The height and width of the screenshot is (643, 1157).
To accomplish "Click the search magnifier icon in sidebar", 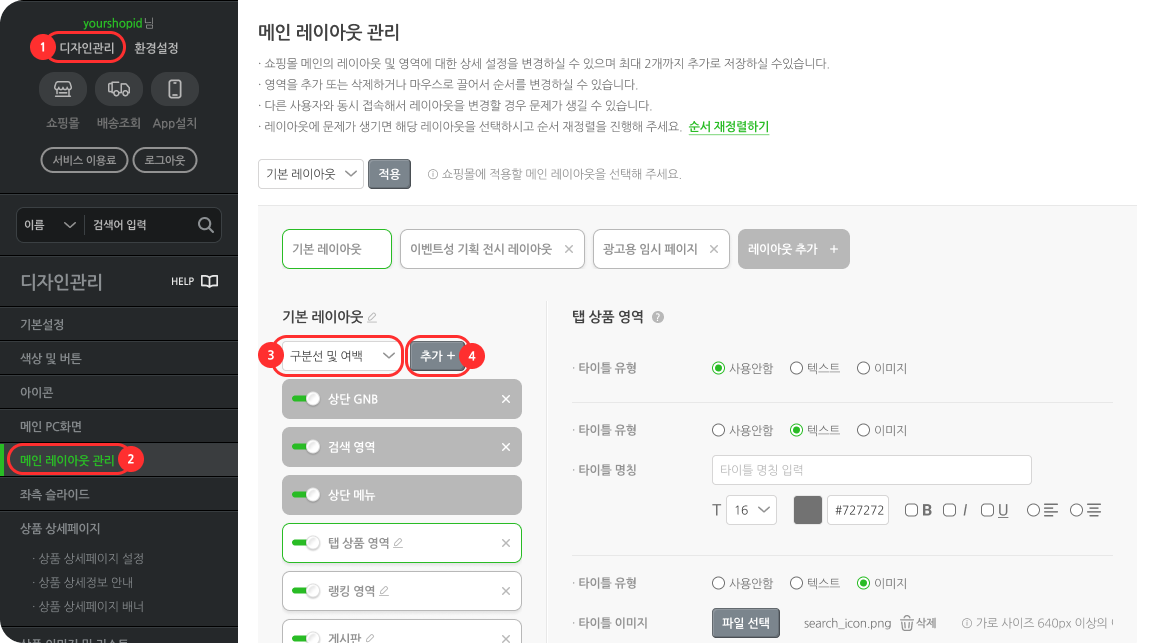I will 206,225.
